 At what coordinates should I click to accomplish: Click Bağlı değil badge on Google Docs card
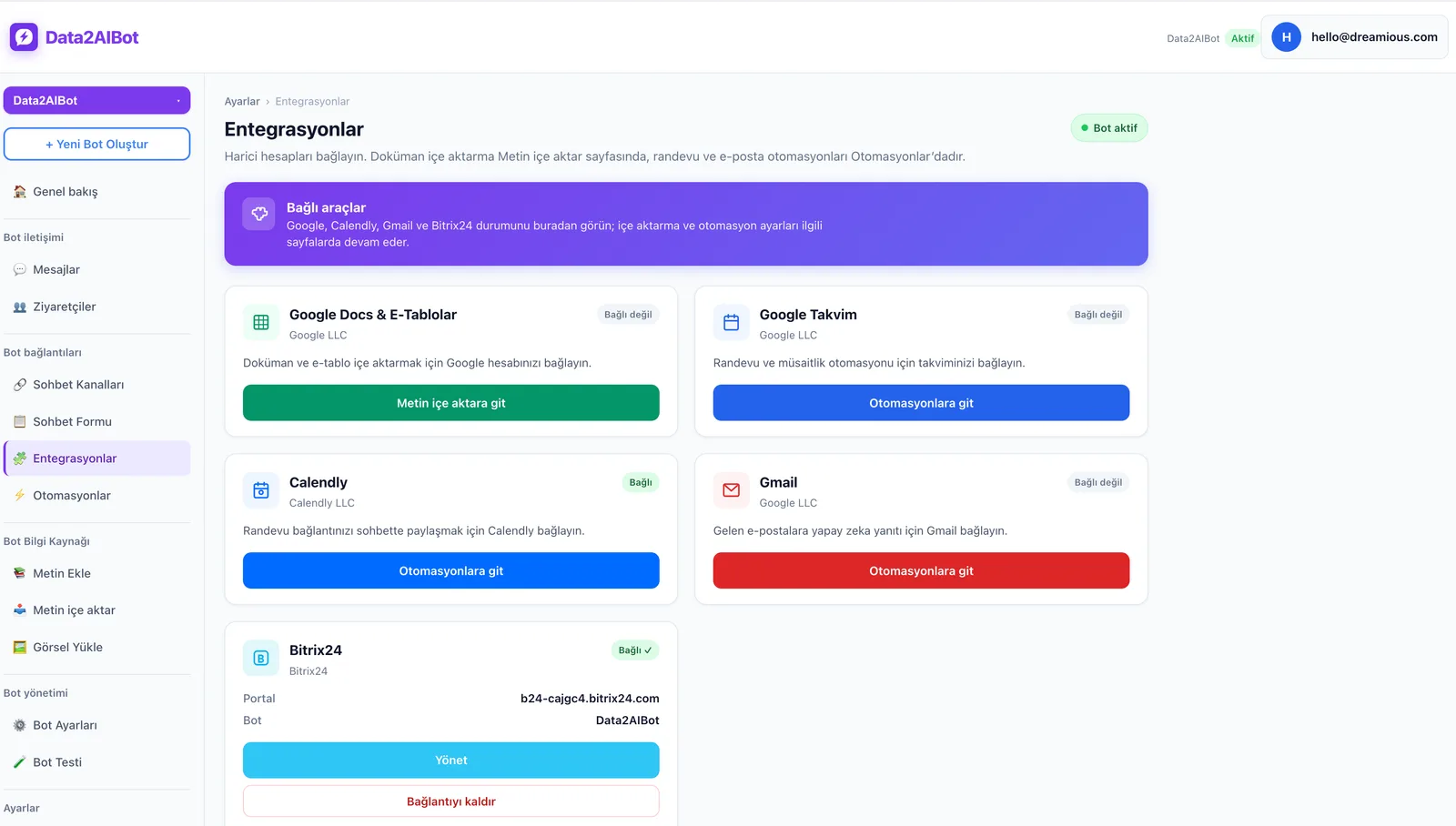point(628,315)
